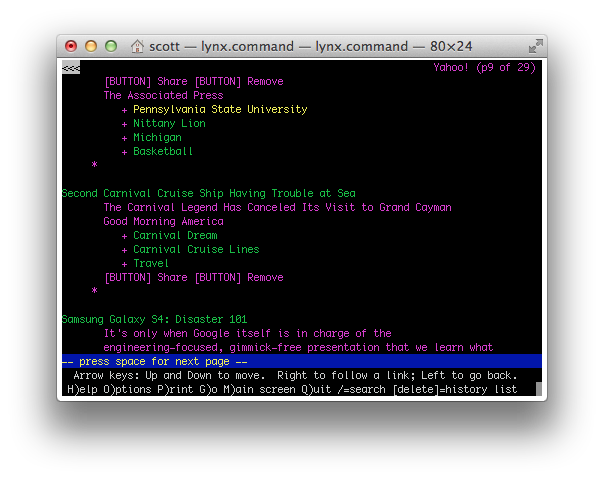Click O)ptions in the bottom command line

(127, 389)
